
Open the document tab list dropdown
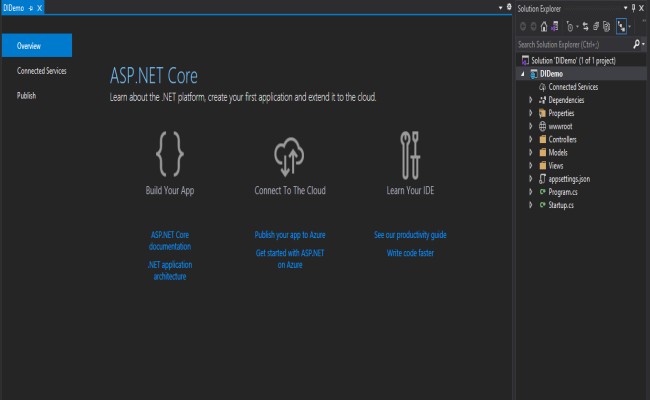point(500,8)
